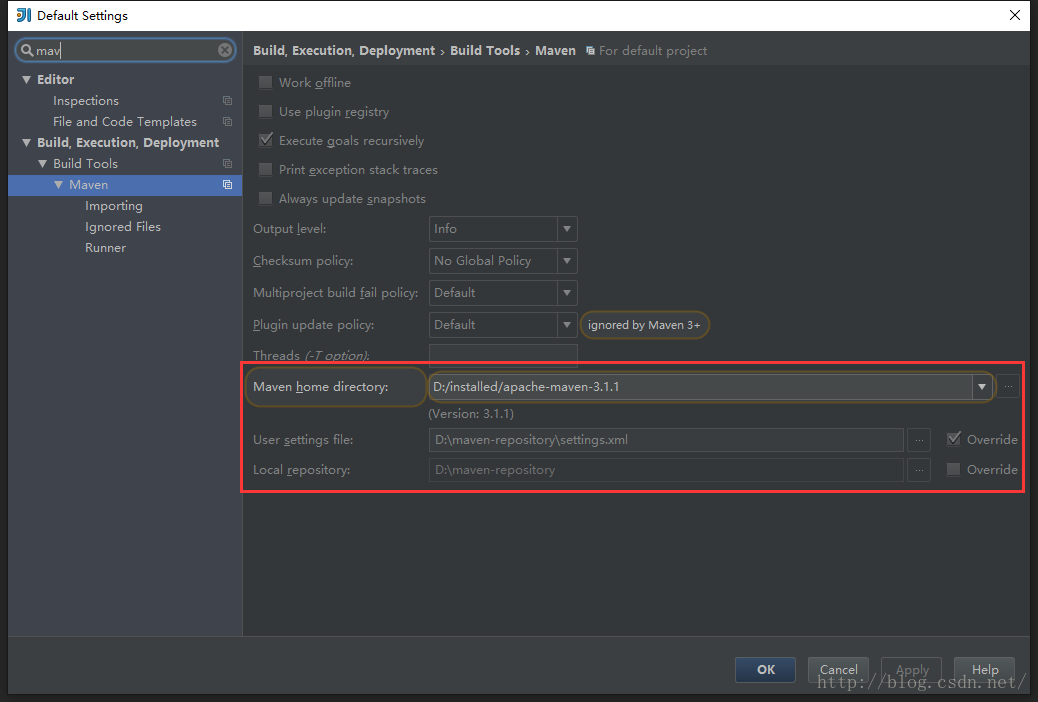The width and height of the screenshot is (1038, 702).
Task: Click the Local repository path field
Action: tap(666, 470)
